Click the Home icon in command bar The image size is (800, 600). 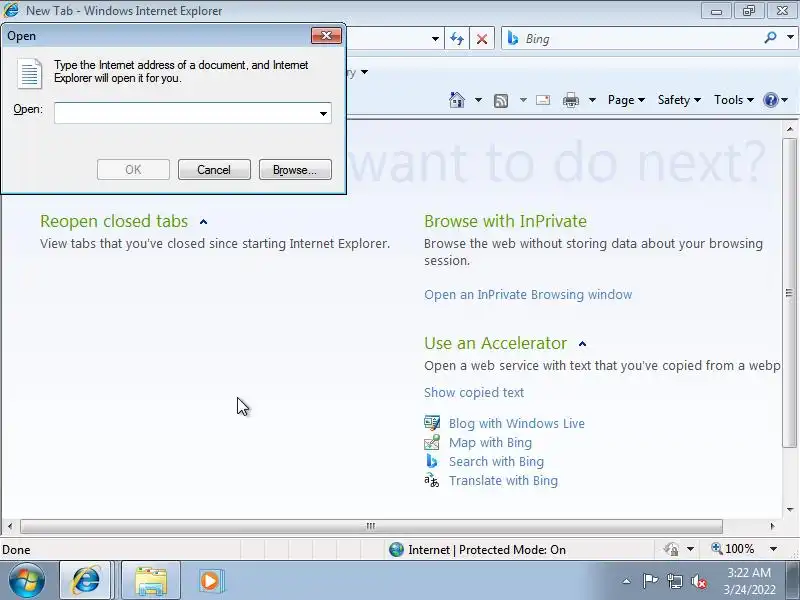pyautogui.click(x=457, y=100)
